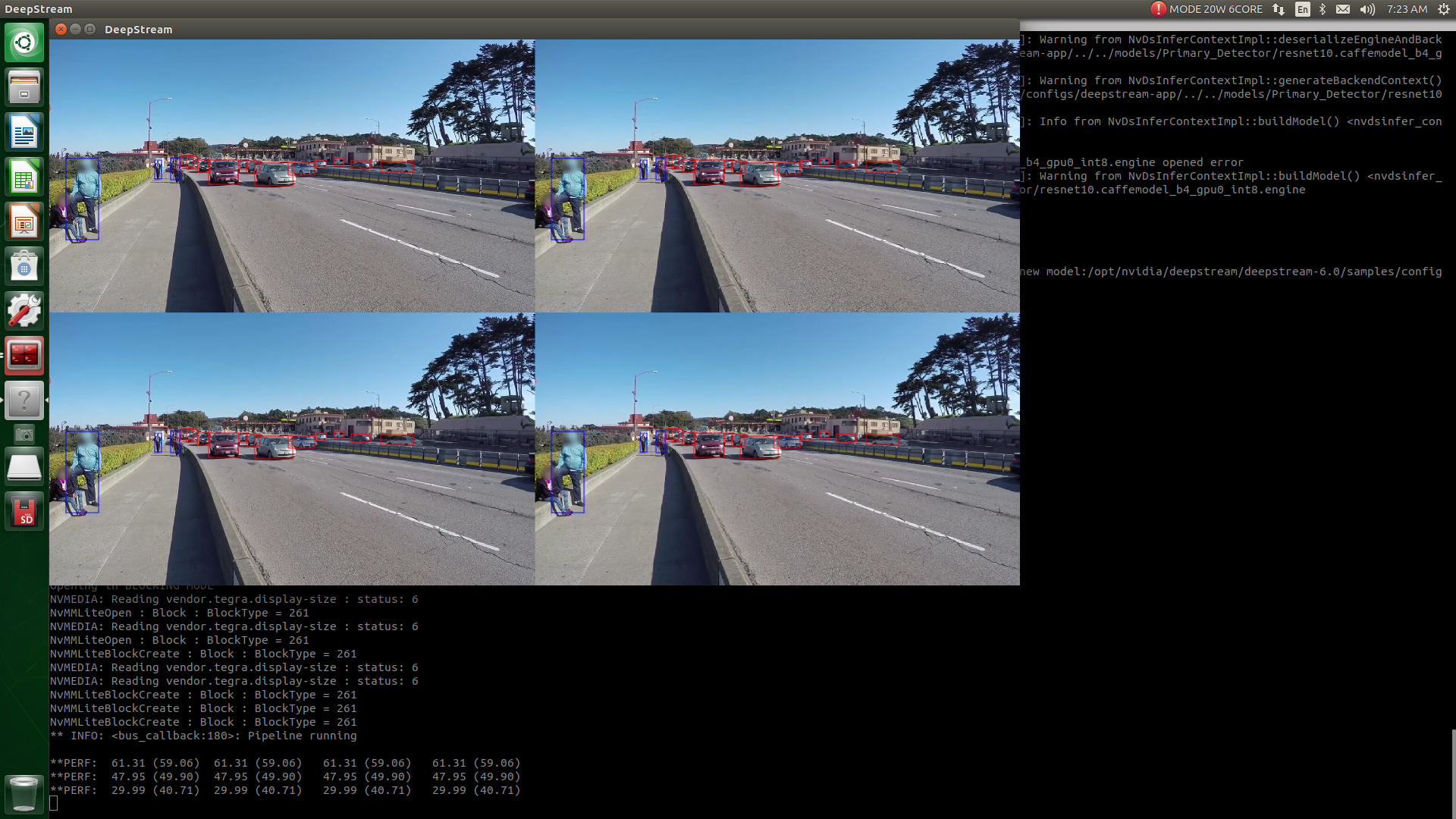Switch to the red terminal workspace icon
Image resolution: width=1456 pixels, height=819 pixels.
[24, 355]
